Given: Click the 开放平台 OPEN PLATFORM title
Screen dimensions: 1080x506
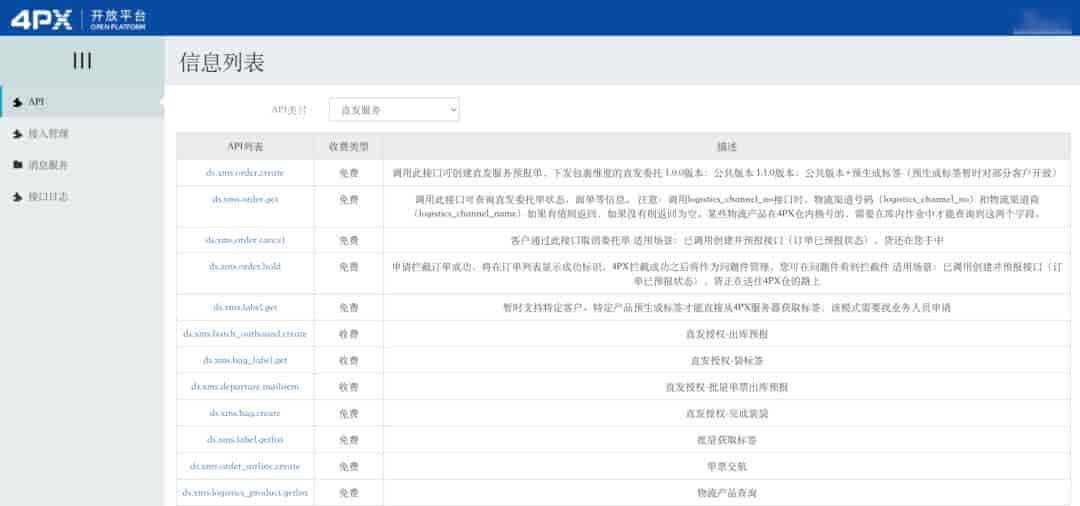Looking at the screenshot, I should point(118,19).
